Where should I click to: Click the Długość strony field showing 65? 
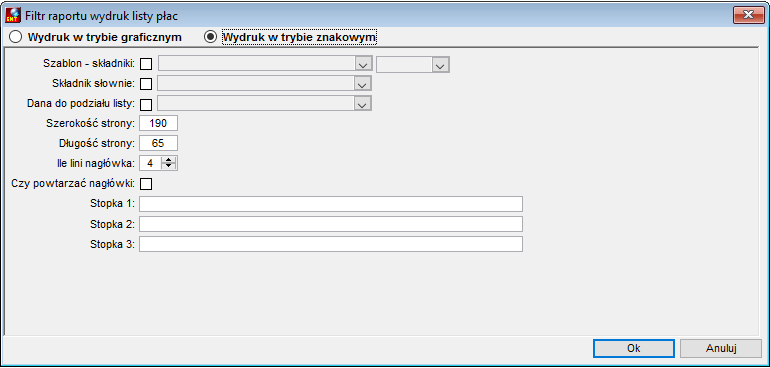[158, 143]
